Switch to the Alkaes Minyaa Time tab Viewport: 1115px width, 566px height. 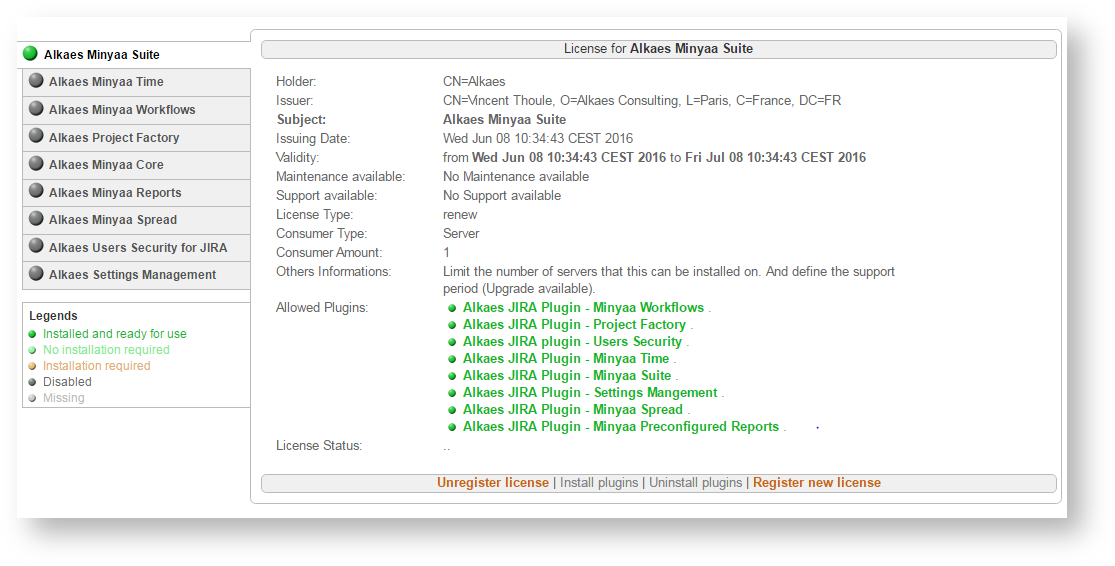(x=106, y=82)
